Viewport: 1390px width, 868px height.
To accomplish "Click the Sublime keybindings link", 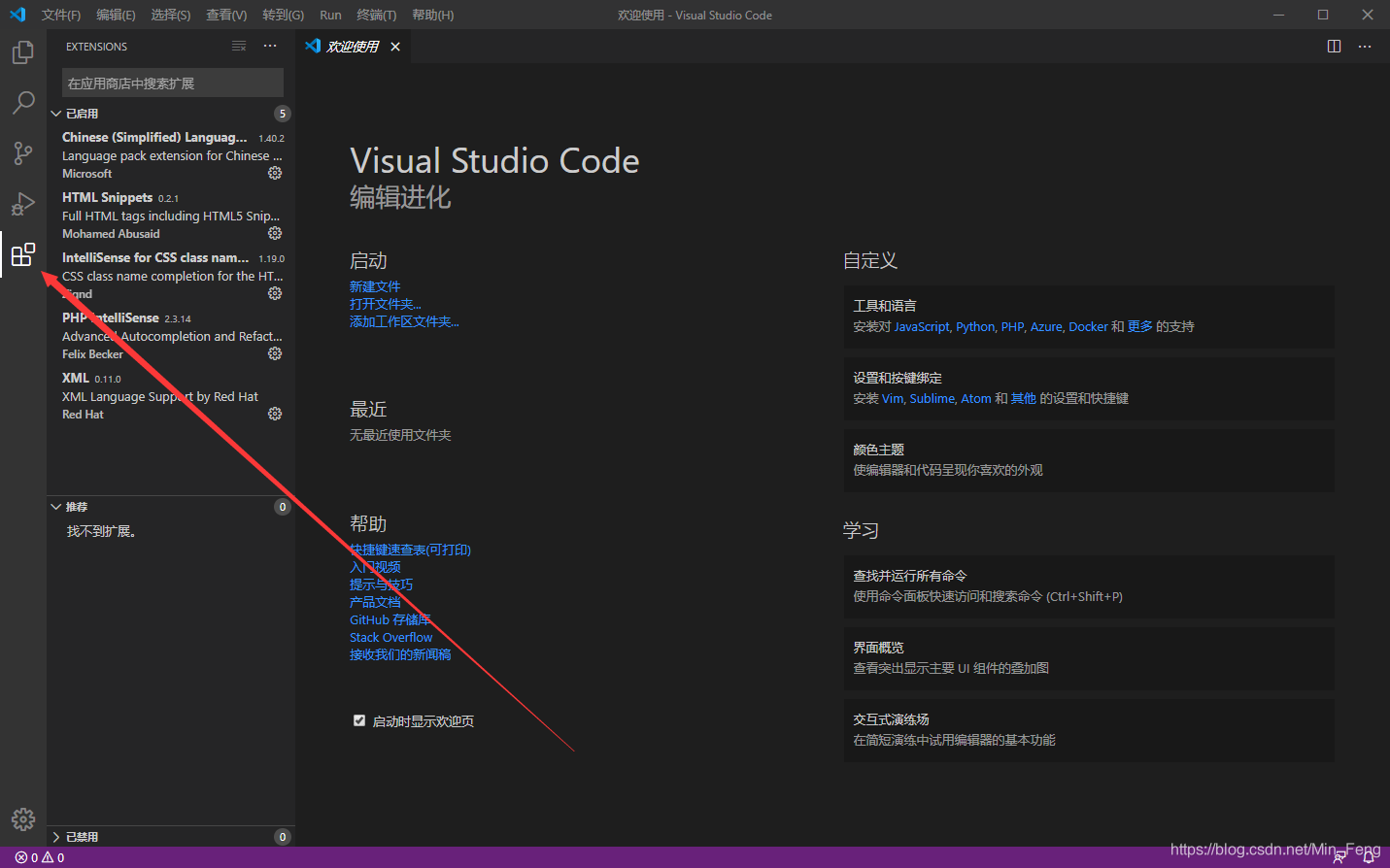I will coord(932,398).
